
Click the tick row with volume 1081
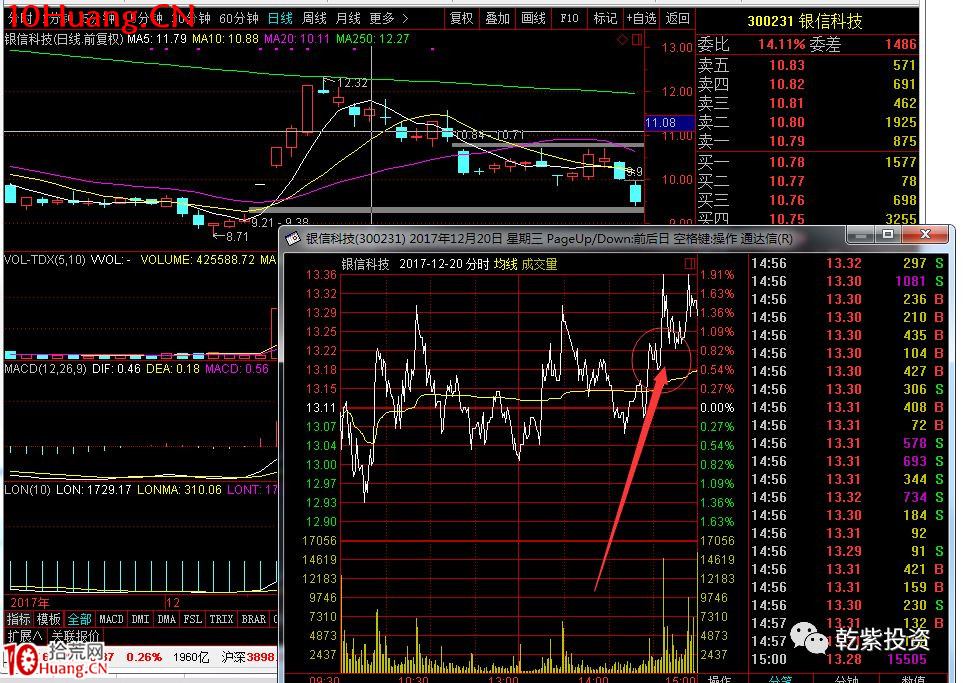pyautogui.click(x=847, y=281)
